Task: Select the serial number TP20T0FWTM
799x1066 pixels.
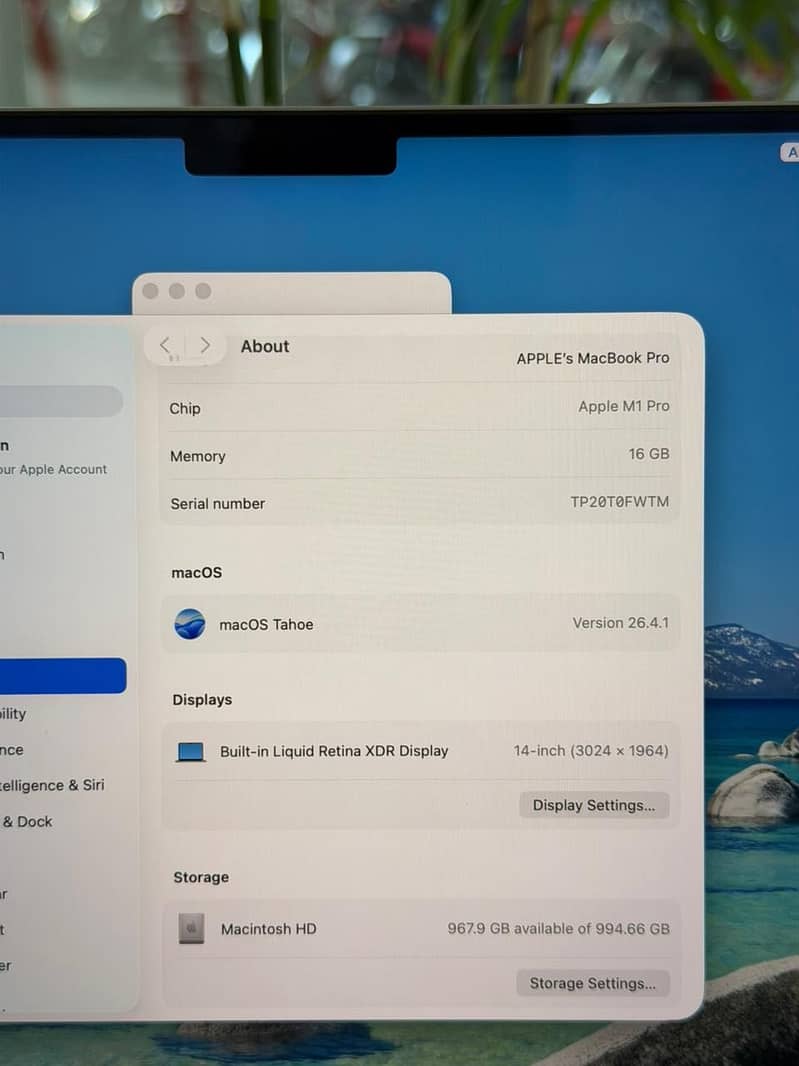Action: [619, 502]
